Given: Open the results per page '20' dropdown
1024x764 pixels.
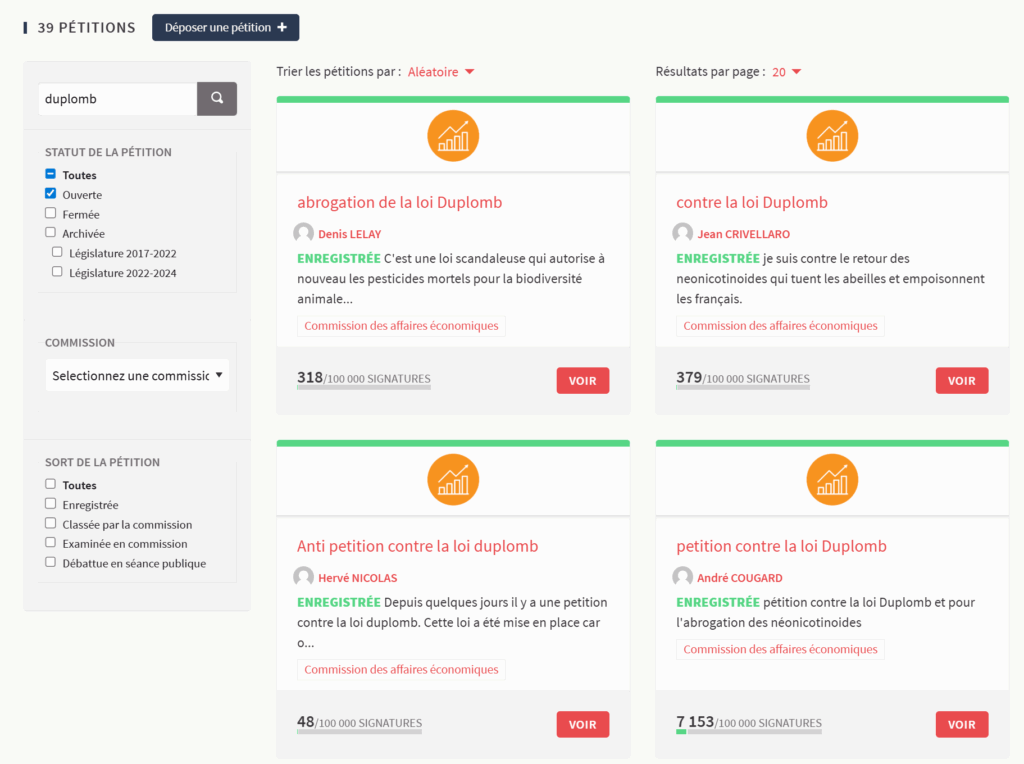Looking at the screenshot, I should (x=786, y=72).
